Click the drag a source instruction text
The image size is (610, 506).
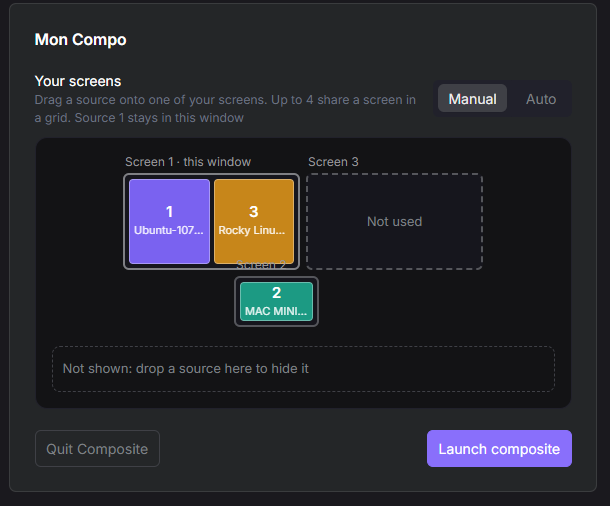pos(225,109)
